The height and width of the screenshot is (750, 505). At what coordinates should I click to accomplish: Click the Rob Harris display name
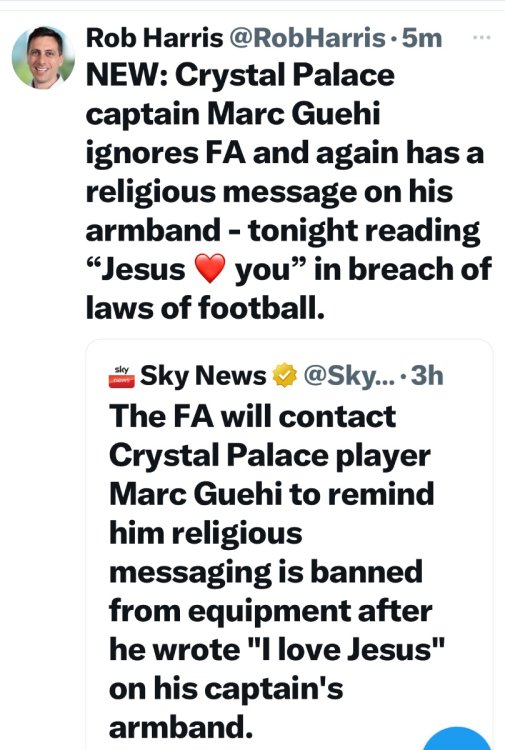pyautogui.click(x=154, y=38)
